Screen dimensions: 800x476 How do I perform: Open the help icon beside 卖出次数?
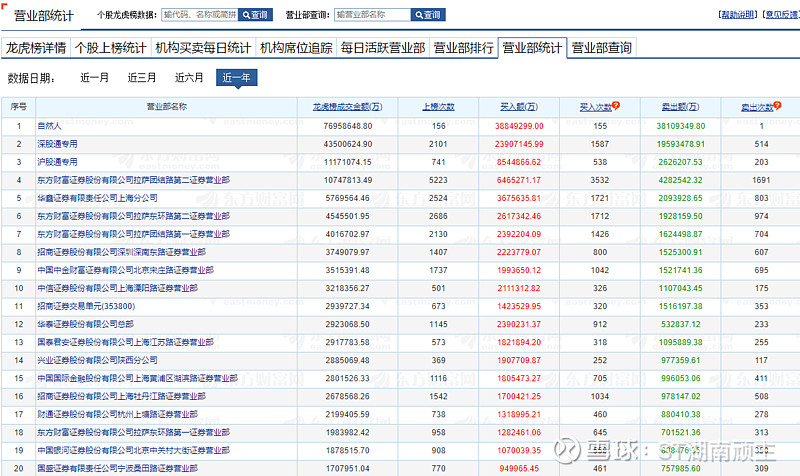pos(777,105)
